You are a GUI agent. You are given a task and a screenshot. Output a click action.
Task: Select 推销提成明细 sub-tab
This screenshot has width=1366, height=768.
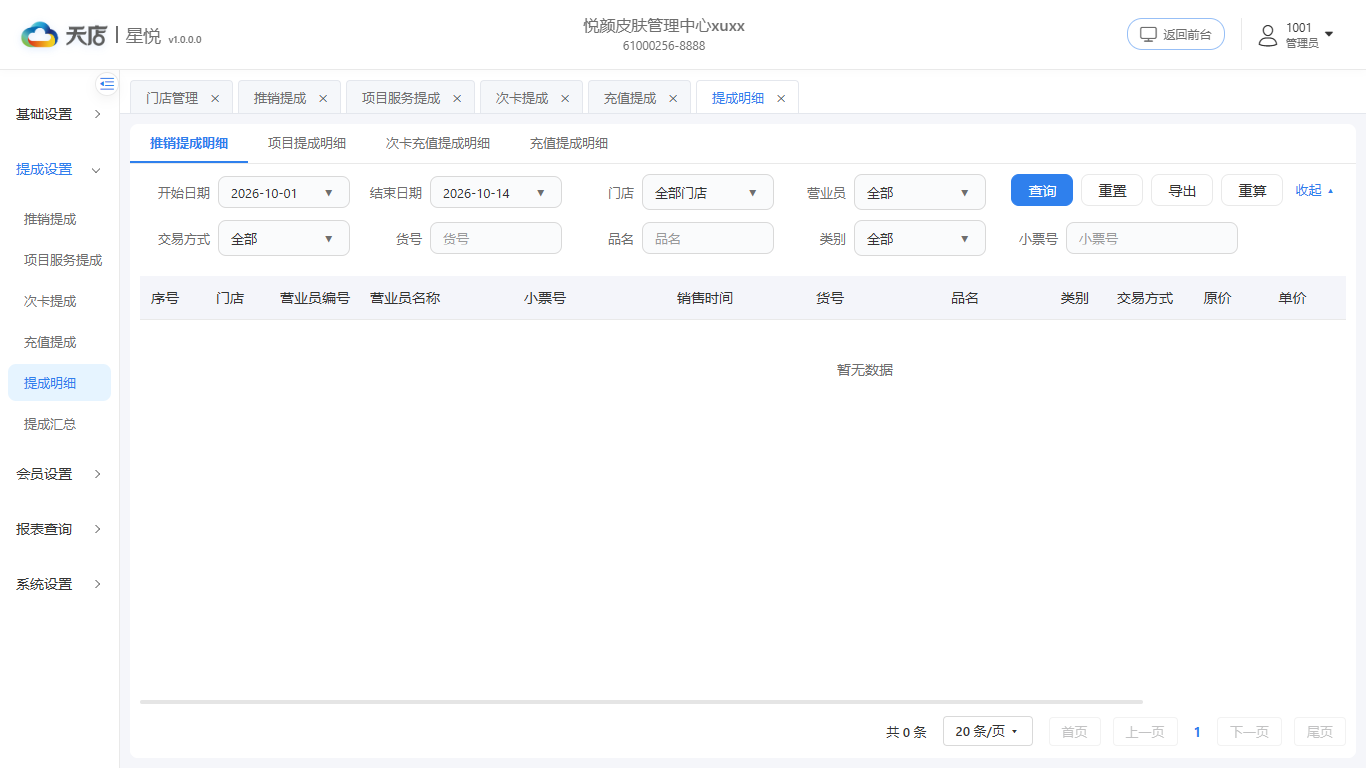(x=189, y=143)
